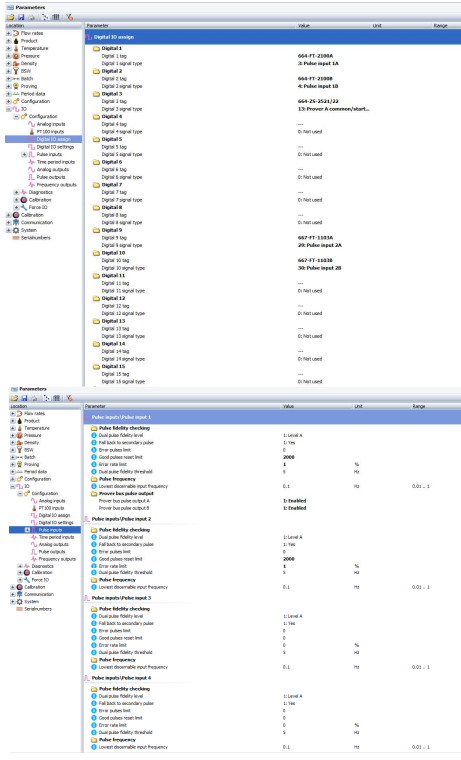Click Digital 3 signal type Prover A common/start value
Screen dimensions: 461x760
pyautogui.click(x=334, y=109)
